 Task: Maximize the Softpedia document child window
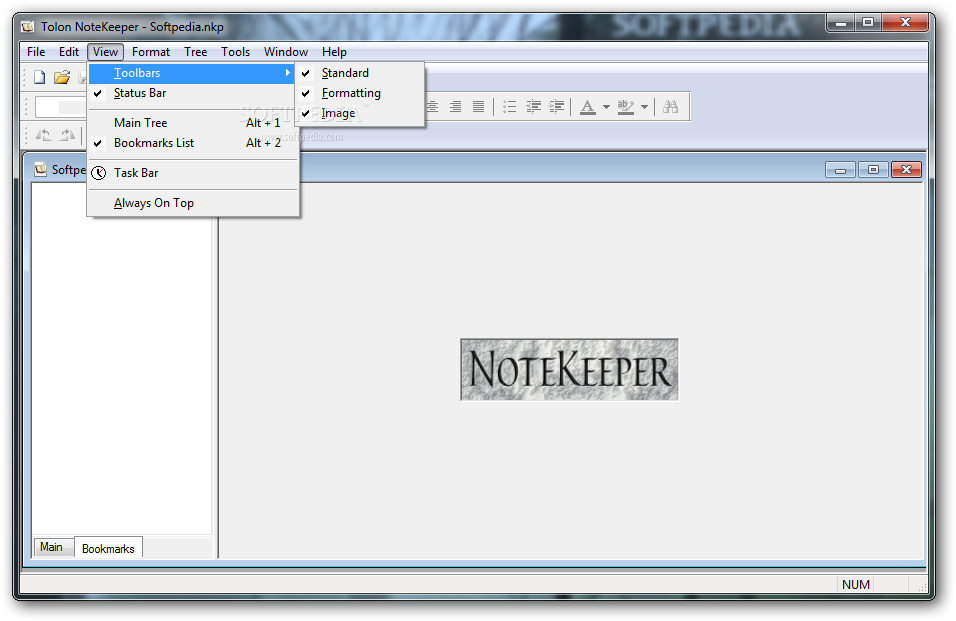[873, 169]
